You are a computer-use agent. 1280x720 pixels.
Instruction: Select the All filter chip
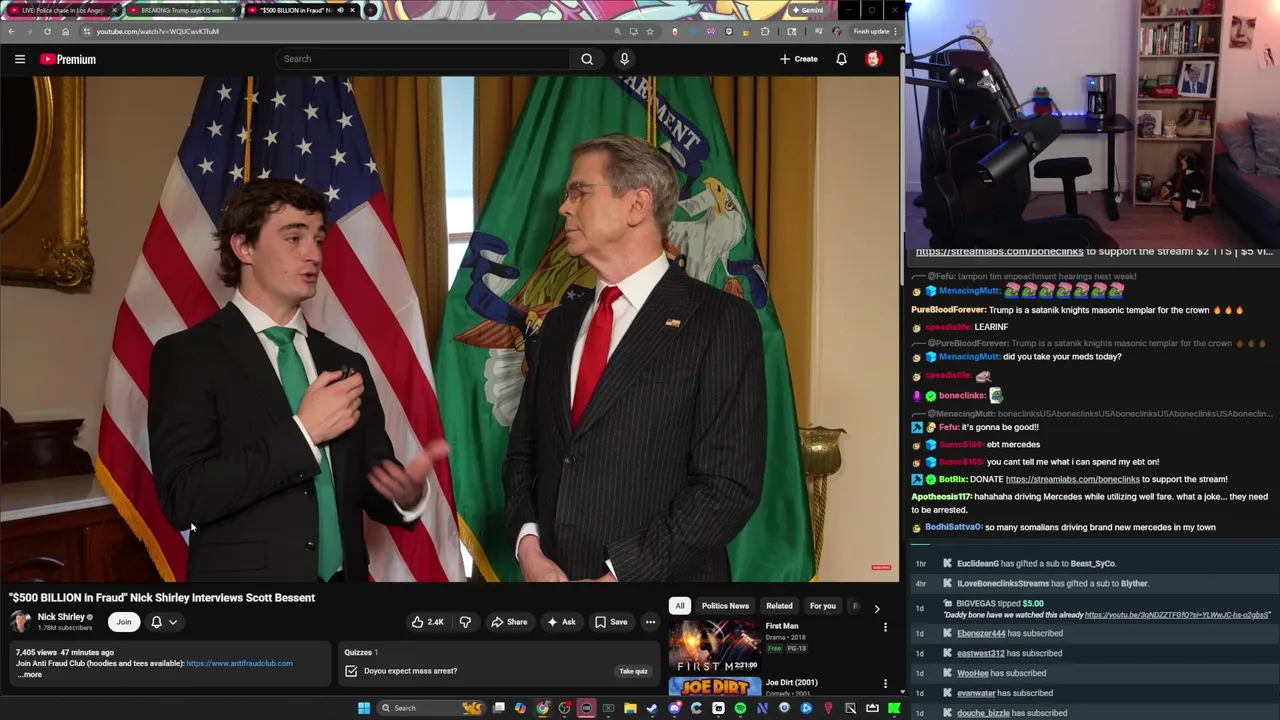[x=680, y=606]
